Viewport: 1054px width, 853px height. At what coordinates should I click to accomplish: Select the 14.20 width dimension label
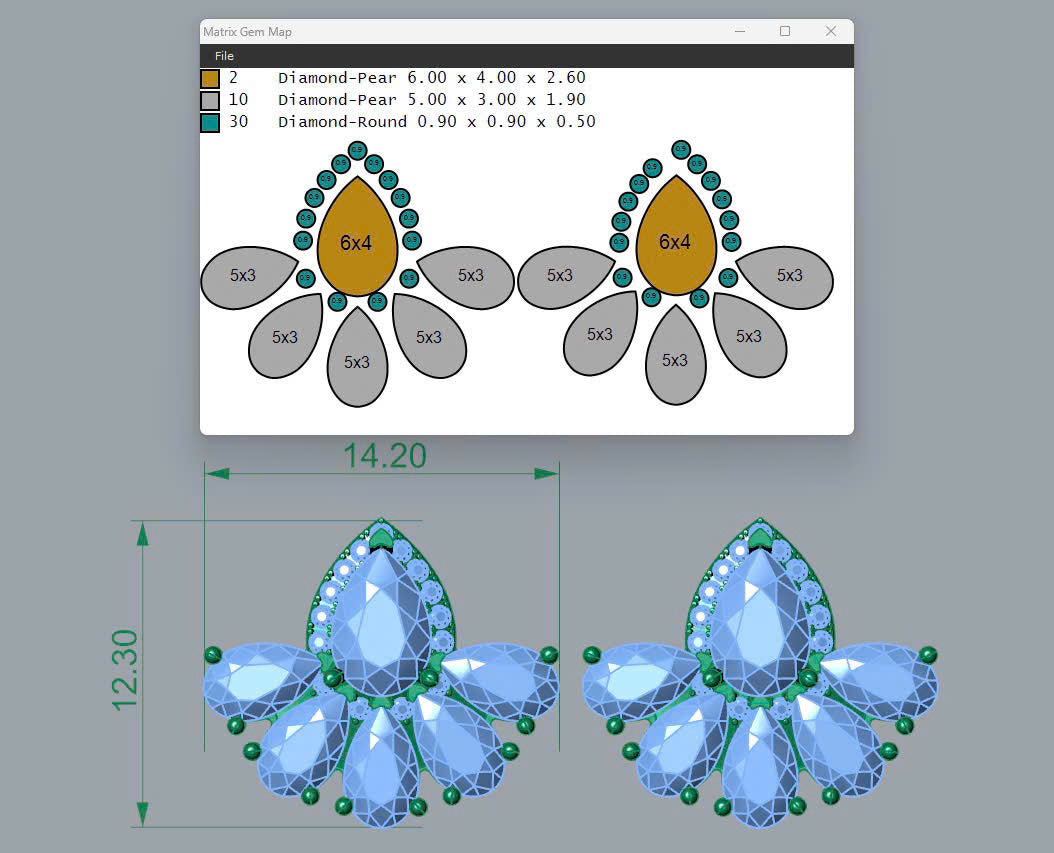tap(384, 456)
